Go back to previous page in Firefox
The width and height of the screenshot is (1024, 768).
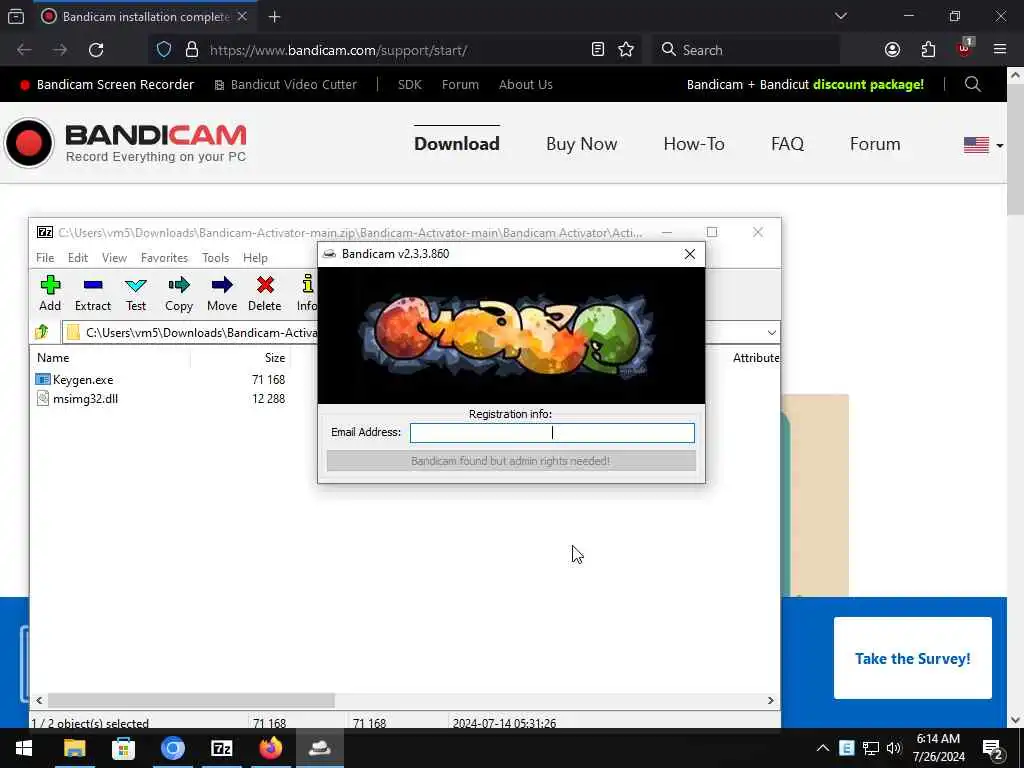pos(24,50)
